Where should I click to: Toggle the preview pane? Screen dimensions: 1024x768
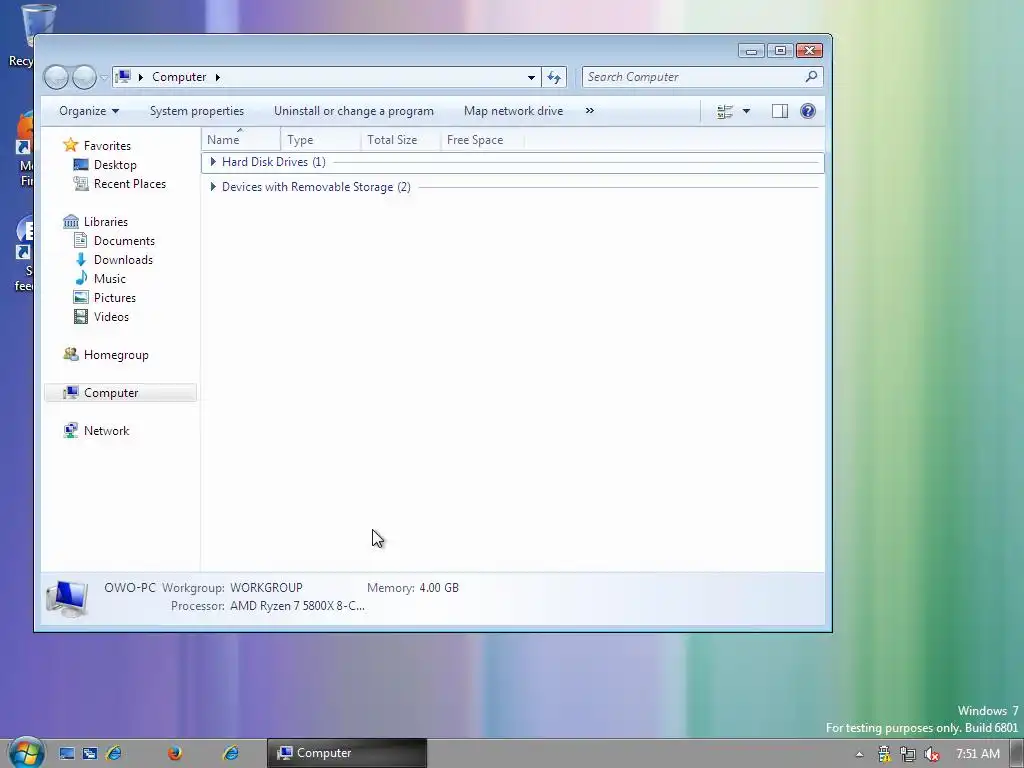(x=780, y=111)
